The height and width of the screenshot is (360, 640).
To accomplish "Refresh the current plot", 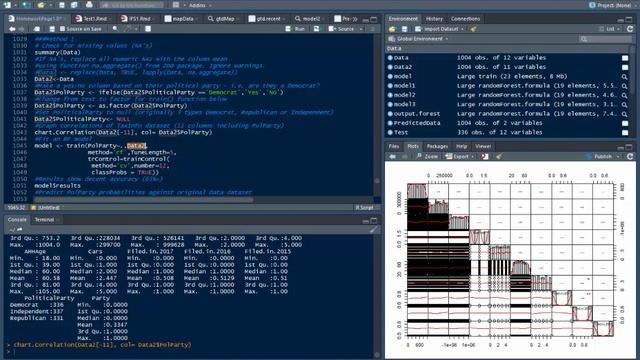I will [x=630, y=156].
